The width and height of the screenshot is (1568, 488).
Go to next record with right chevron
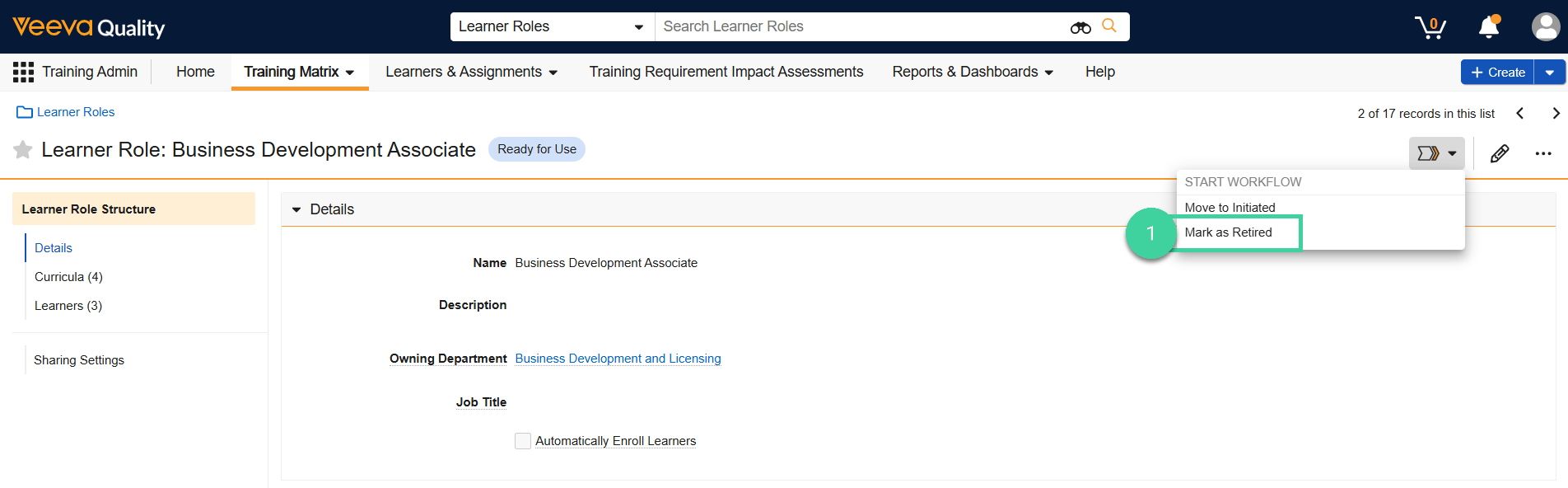(1556, 114)
